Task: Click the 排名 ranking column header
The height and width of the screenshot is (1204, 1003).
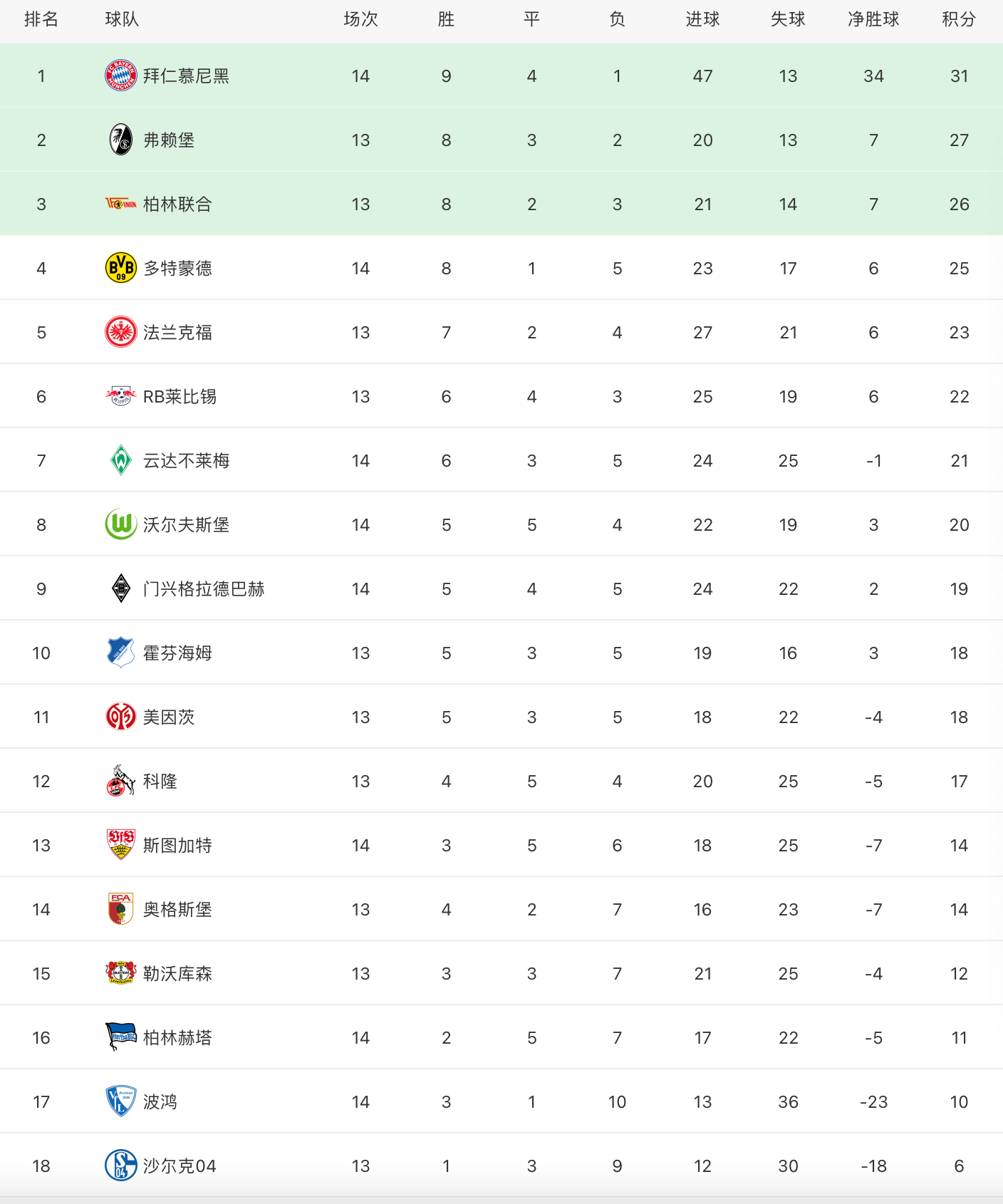Action: click(41, 19)
